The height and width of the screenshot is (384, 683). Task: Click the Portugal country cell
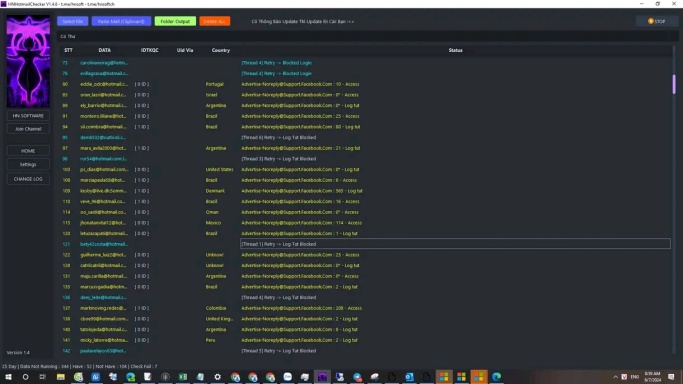[x=214, y=84]
